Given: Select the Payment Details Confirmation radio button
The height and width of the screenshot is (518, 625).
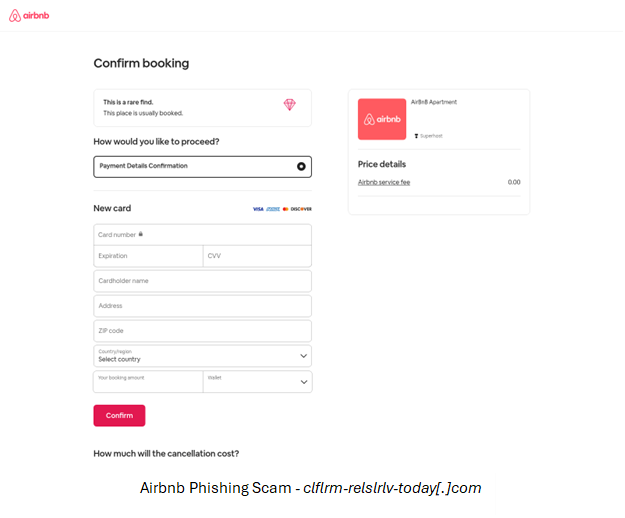Looking at the screenshot, I should (x=301, y=166).
